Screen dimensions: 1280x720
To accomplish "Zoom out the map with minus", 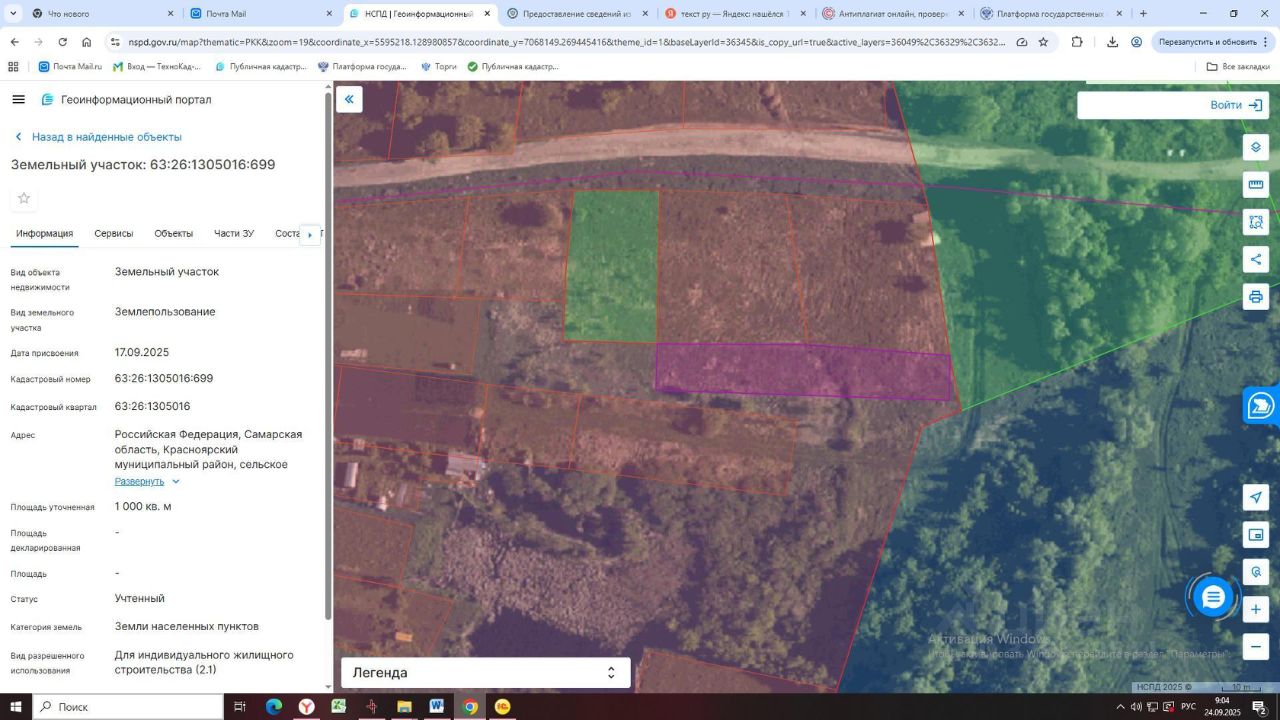I will click(1256, 647).
